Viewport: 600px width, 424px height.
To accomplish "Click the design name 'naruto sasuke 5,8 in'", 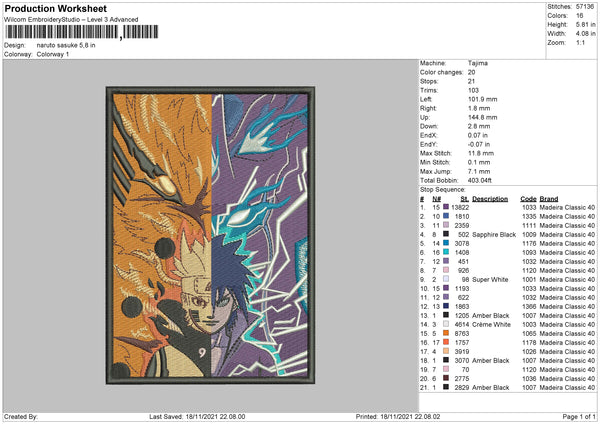I will click(66, 45).
